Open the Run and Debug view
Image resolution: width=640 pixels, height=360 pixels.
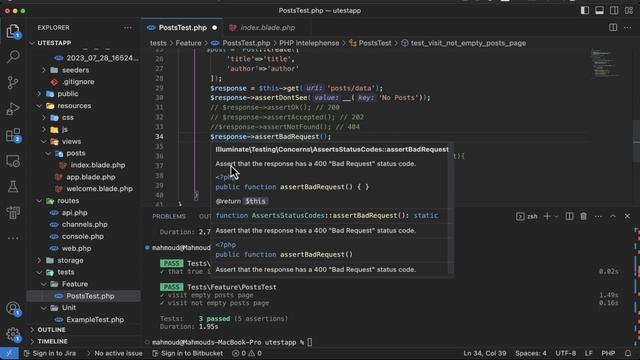coord(13,109)
